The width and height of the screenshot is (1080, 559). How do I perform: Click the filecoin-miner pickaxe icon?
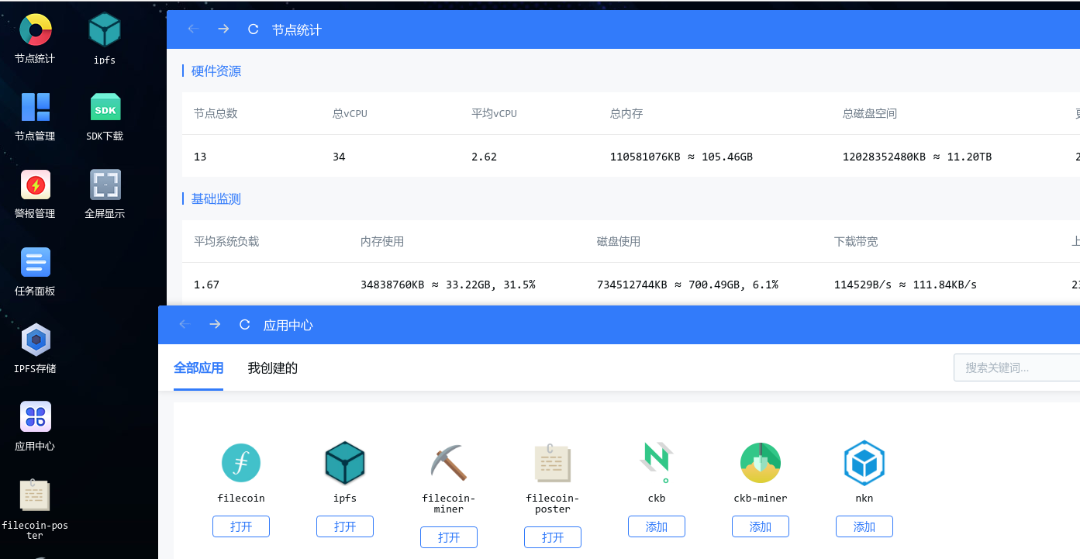(x=448, y=463)
